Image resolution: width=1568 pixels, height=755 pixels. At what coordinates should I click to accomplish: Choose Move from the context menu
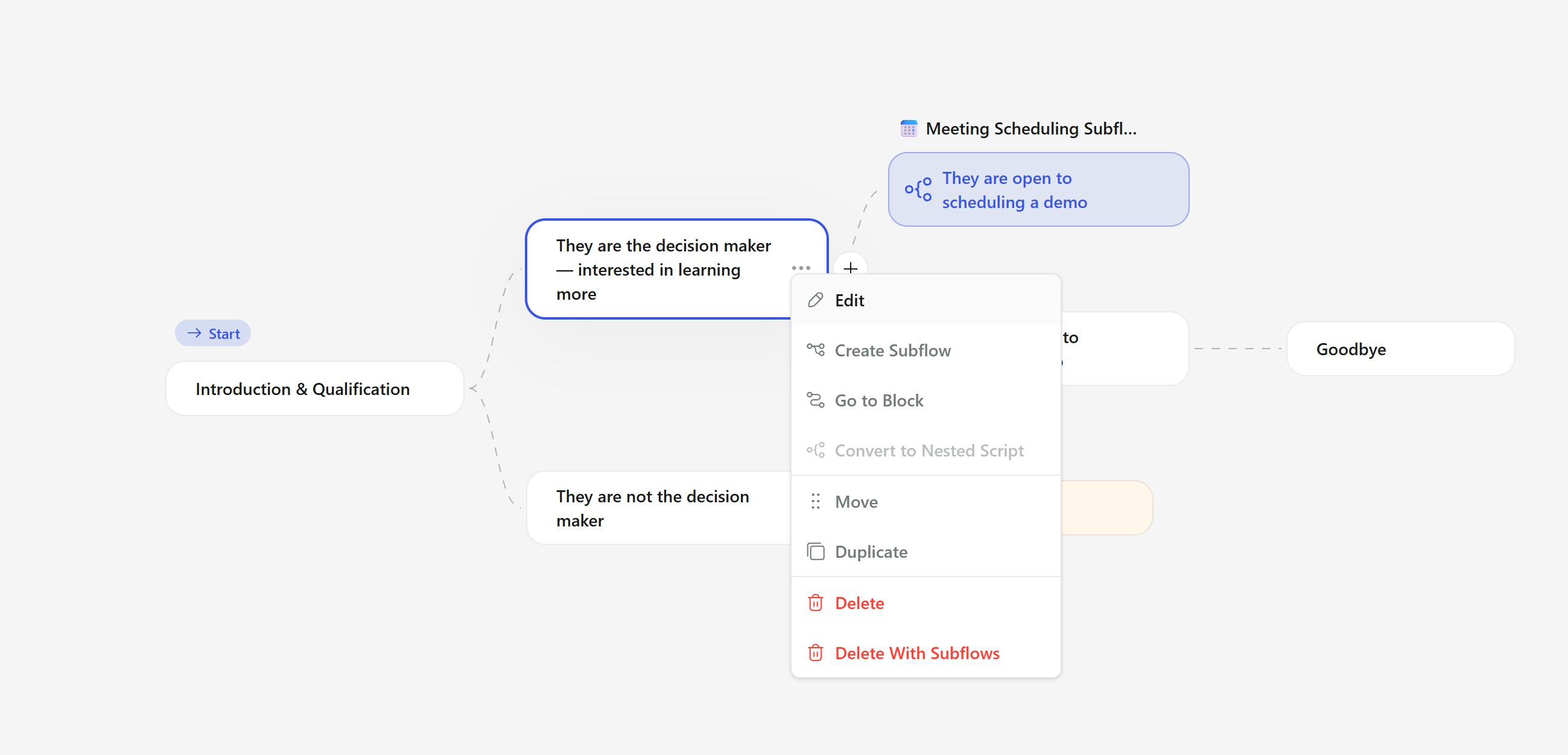pyautogui.click(x=925, y=501)
